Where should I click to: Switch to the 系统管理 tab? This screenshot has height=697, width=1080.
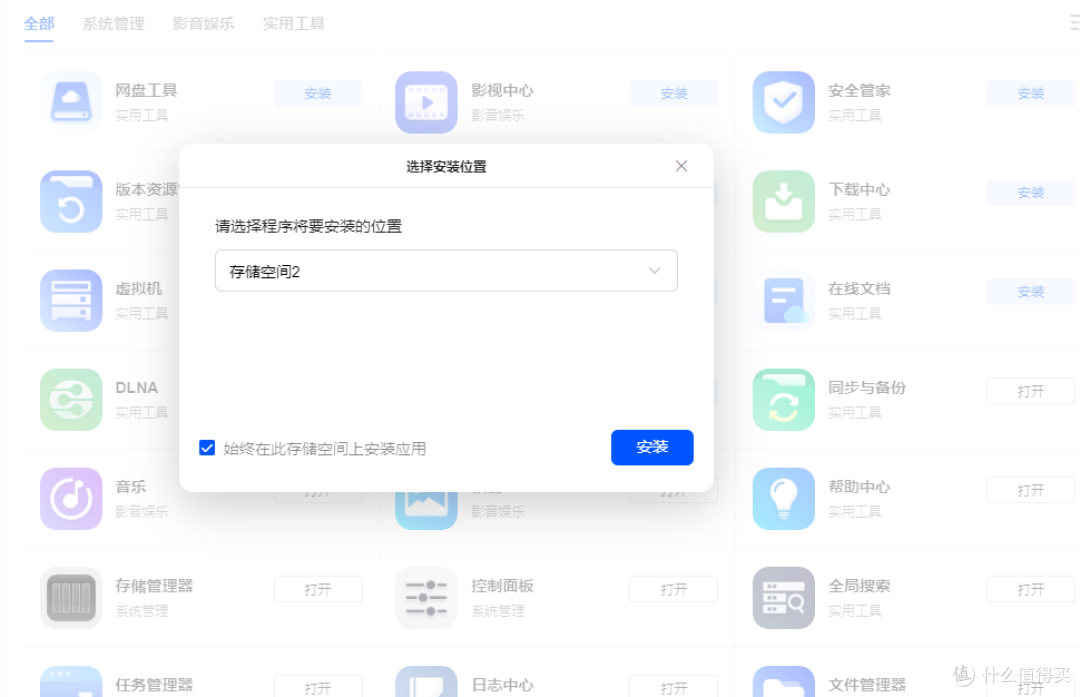coord(114,23)
